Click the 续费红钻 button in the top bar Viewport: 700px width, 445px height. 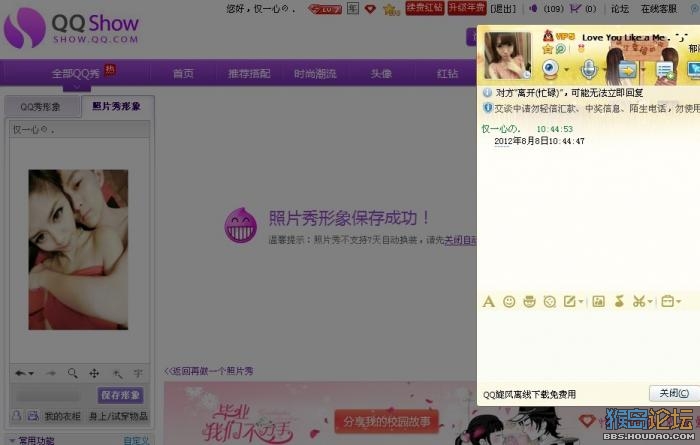(x=425, y=8)
